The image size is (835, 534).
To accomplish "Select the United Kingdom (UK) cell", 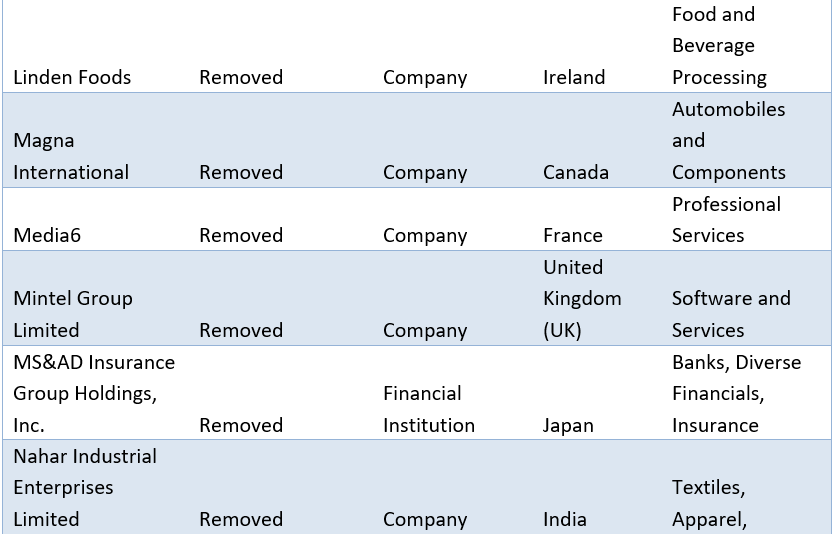I will 582,298.
